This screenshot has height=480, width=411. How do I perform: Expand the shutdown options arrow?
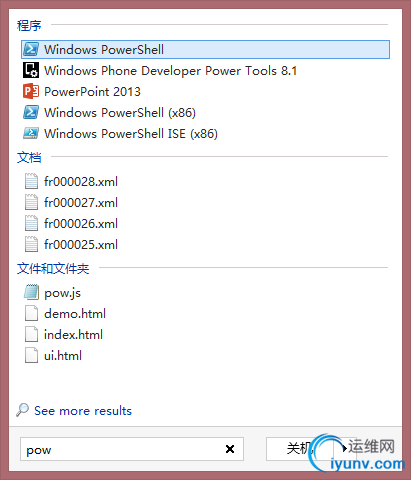[x=345, y=449]
